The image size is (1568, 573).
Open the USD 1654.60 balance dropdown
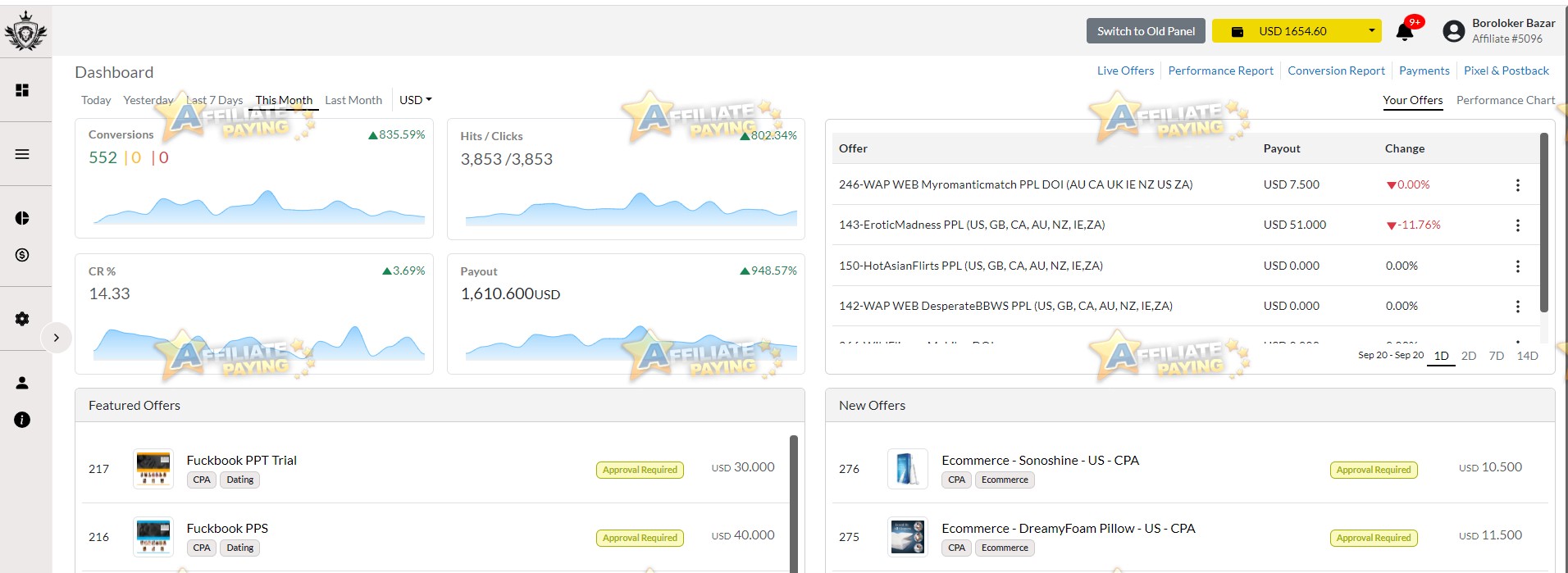pos(1296,31)
